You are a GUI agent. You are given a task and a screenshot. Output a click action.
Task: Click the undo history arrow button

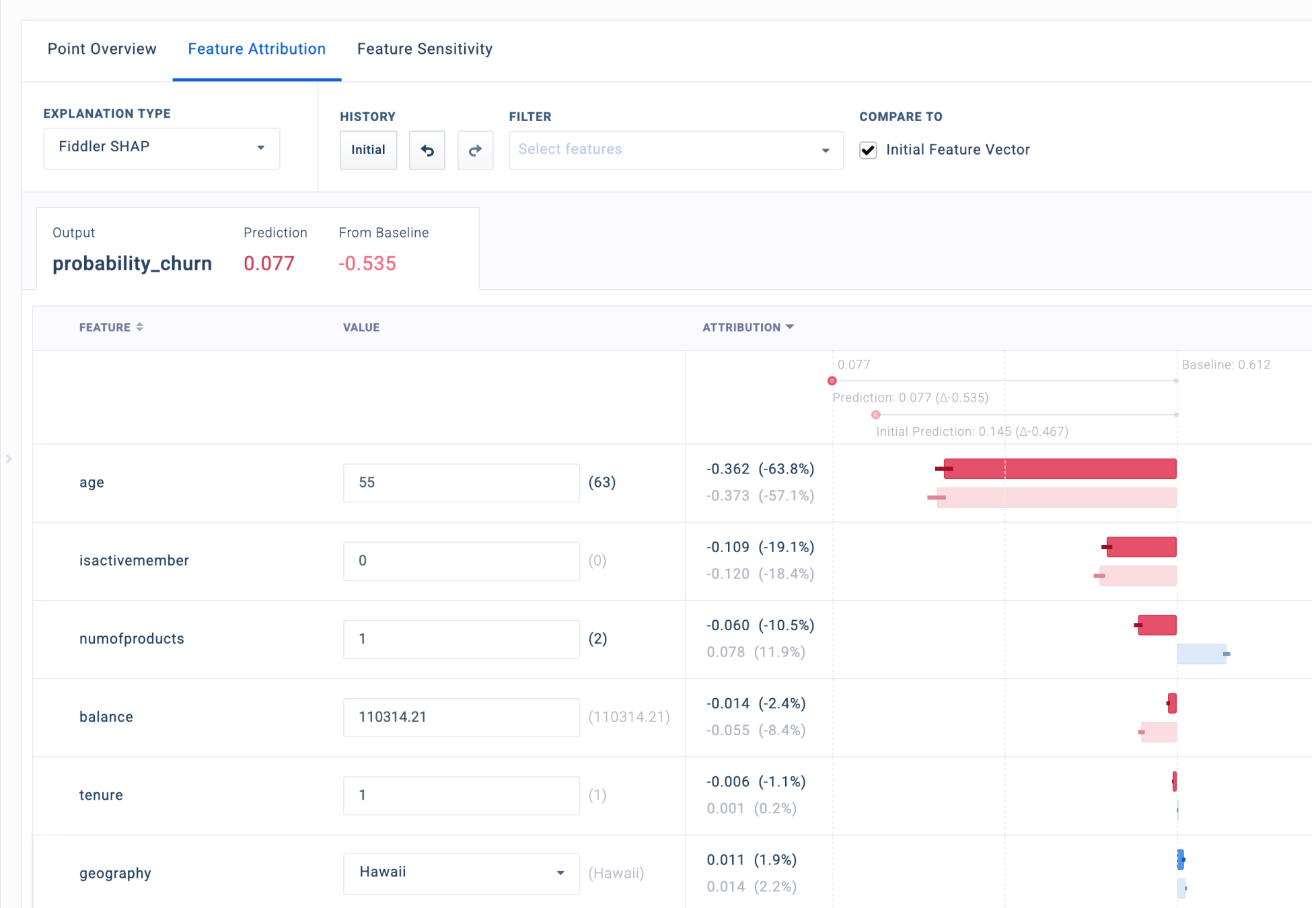pyautogui.click(x=427, y=150)
